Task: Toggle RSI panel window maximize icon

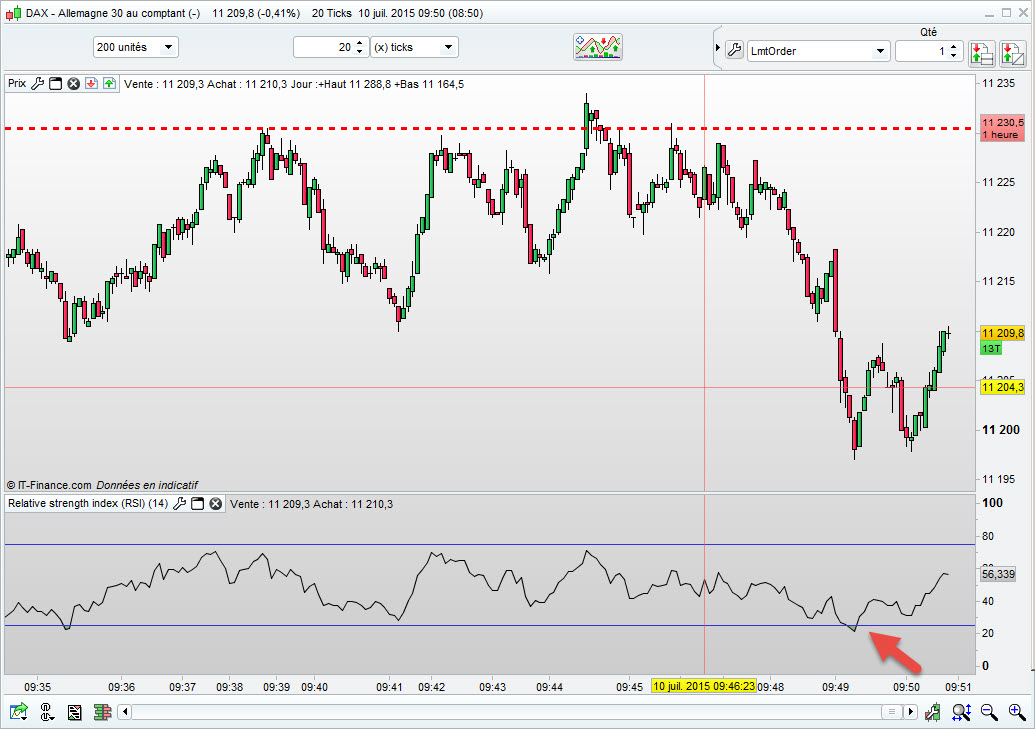Action: click(198, 504)
